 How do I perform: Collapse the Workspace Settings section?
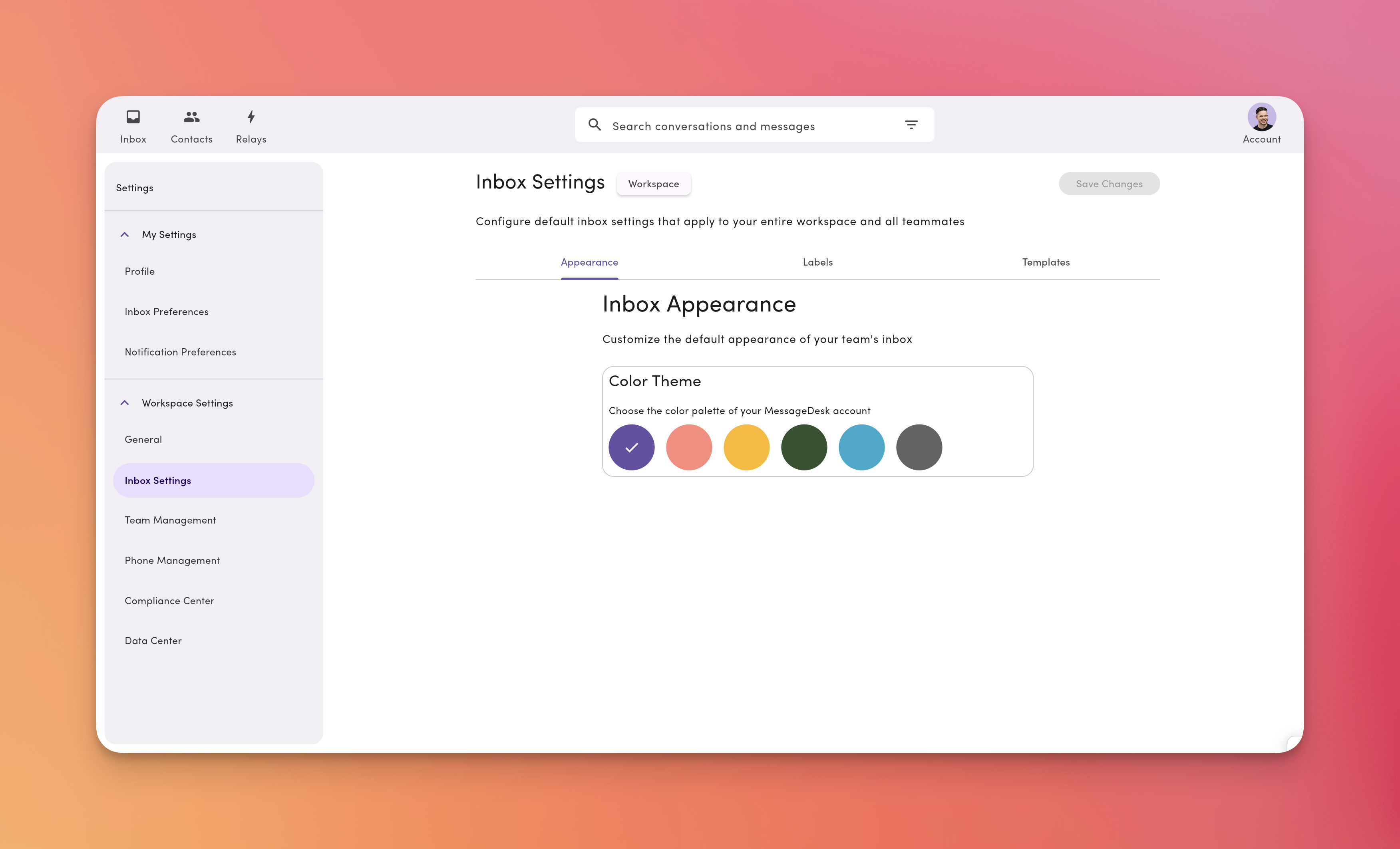(124, 403)
